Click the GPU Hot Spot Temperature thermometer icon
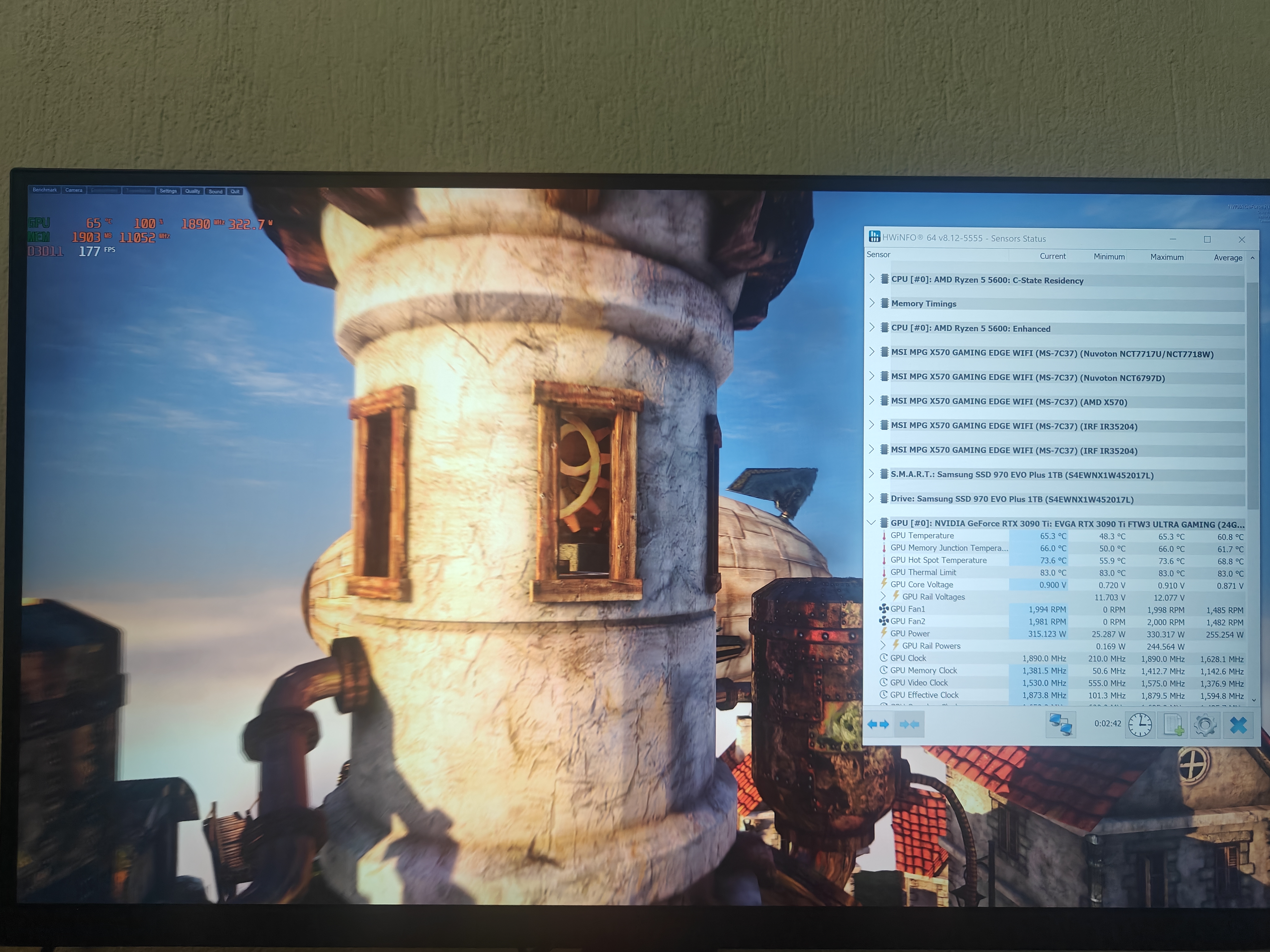1270x952 pixels. pyautogui.click(x=884, y=560)
